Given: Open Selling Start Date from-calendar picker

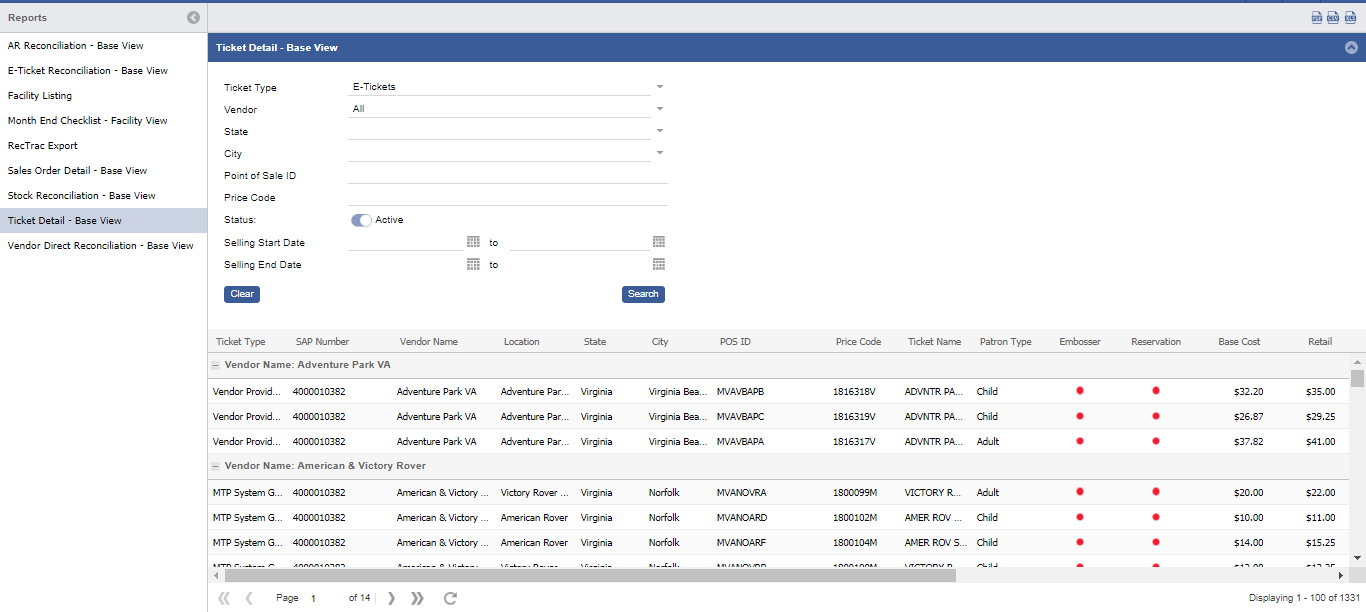Looking at the screenshot, I should 473,242.
